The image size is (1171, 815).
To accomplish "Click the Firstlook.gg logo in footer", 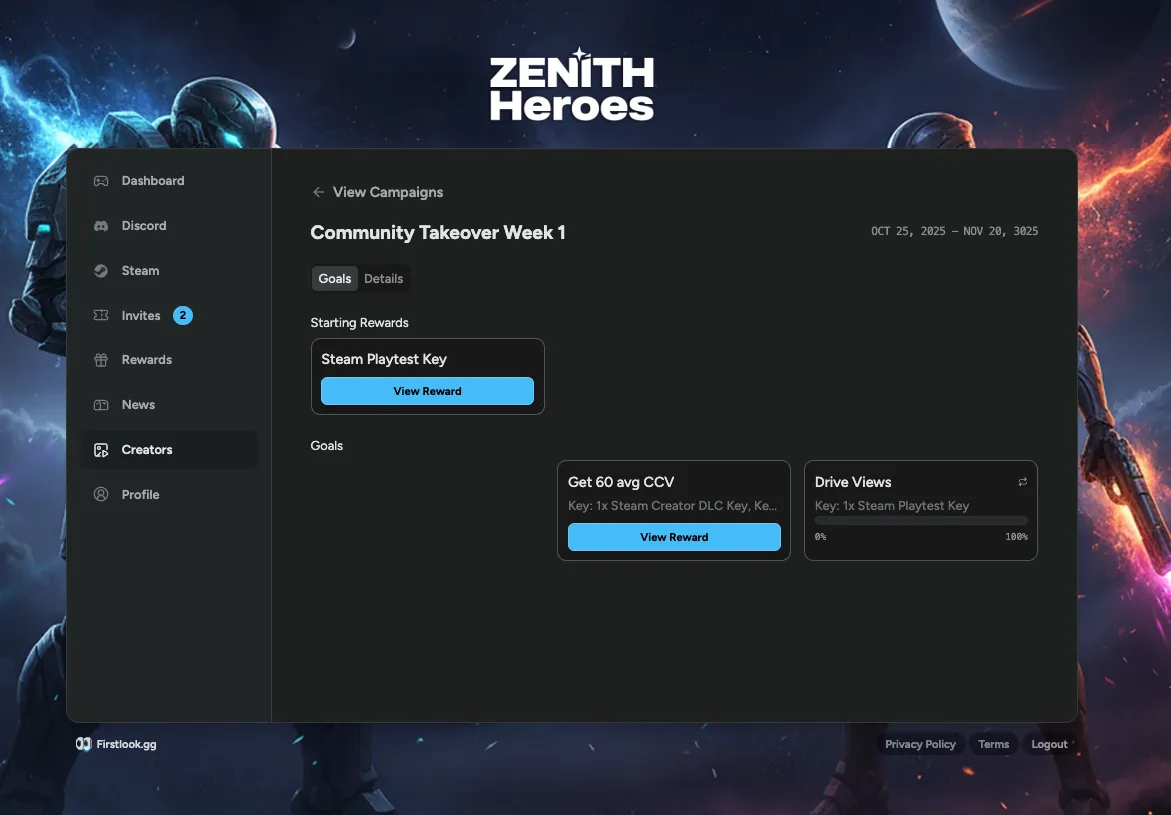I will (115, 743).
